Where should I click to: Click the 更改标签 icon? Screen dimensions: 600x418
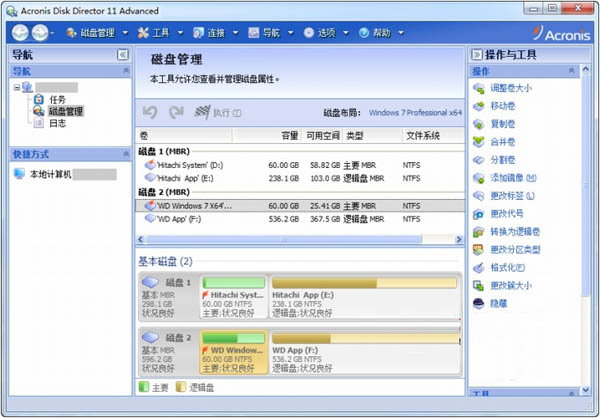tap(479, 196)
